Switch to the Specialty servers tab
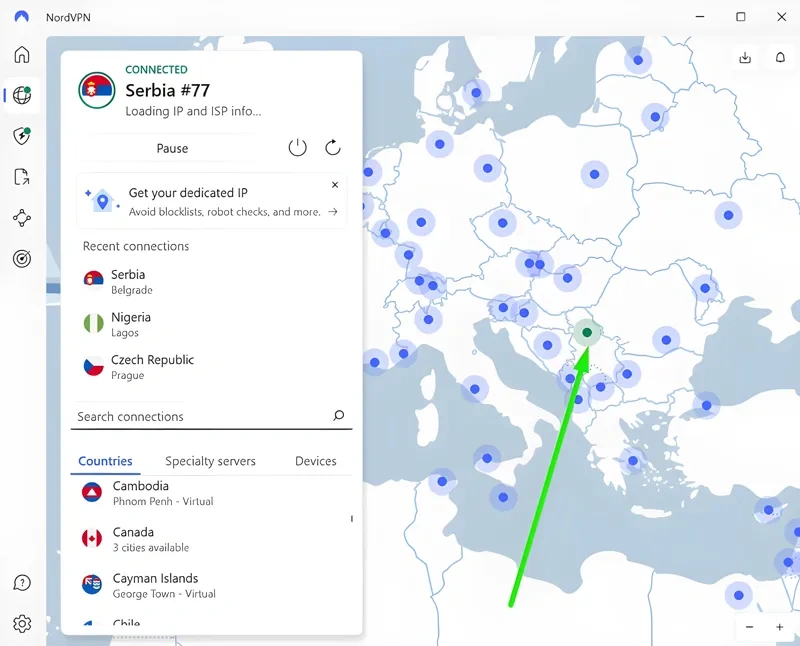Image resolution: width=800 pixels, height=646 pixels. (x=210, y=461)
